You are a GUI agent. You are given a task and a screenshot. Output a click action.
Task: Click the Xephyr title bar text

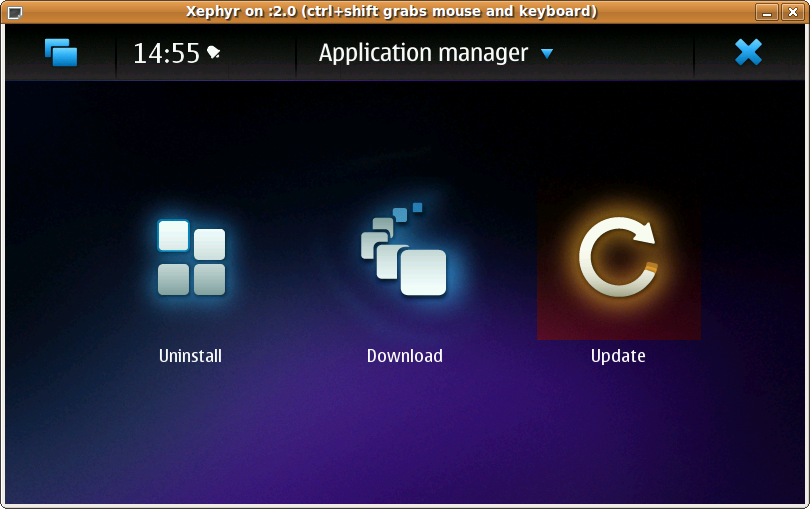(392, 11)
